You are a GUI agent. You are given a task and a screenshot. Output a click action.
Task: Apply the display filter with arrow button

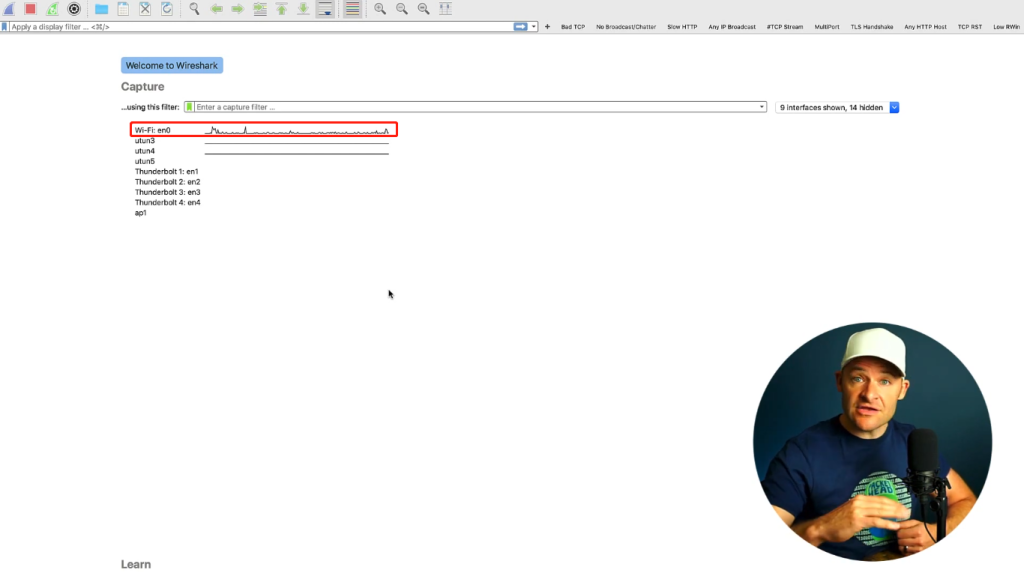(520, 27)
